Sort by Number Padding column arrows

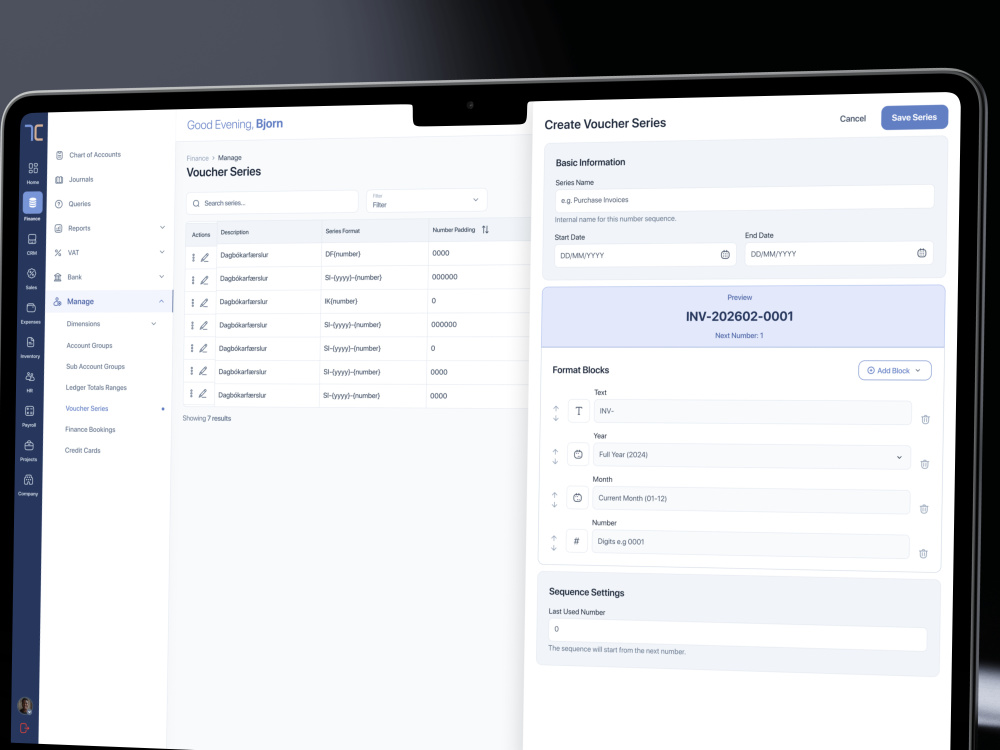(x=485, y=230)
